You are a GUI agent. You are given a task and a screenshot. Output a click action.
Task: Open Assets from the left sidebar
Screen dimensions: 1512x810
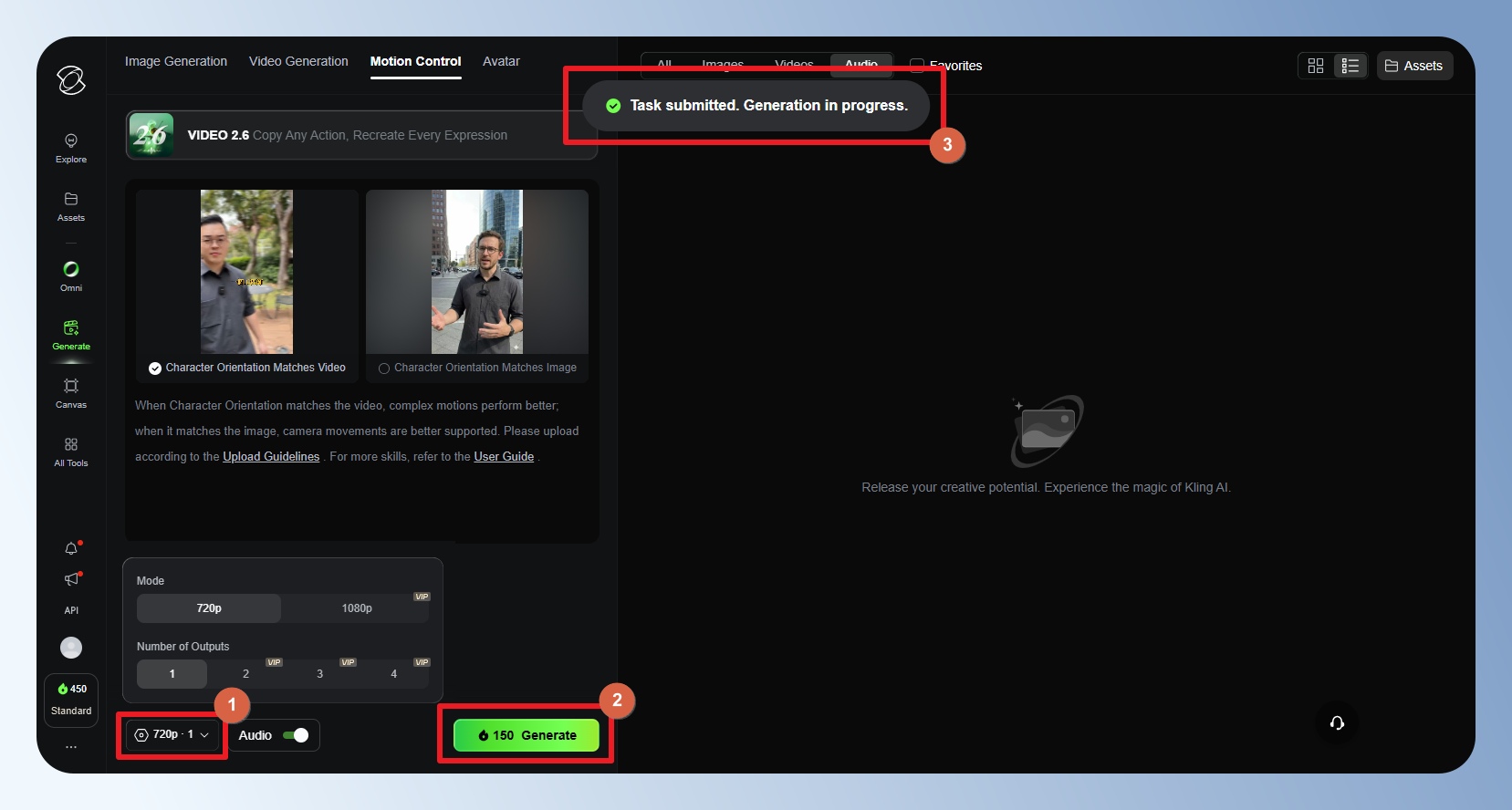(x=71, y=206)
